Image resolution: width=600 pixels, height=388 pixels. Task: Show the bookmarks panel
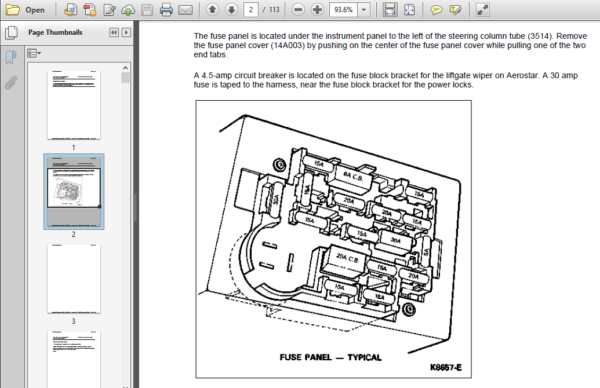point(11,58)
